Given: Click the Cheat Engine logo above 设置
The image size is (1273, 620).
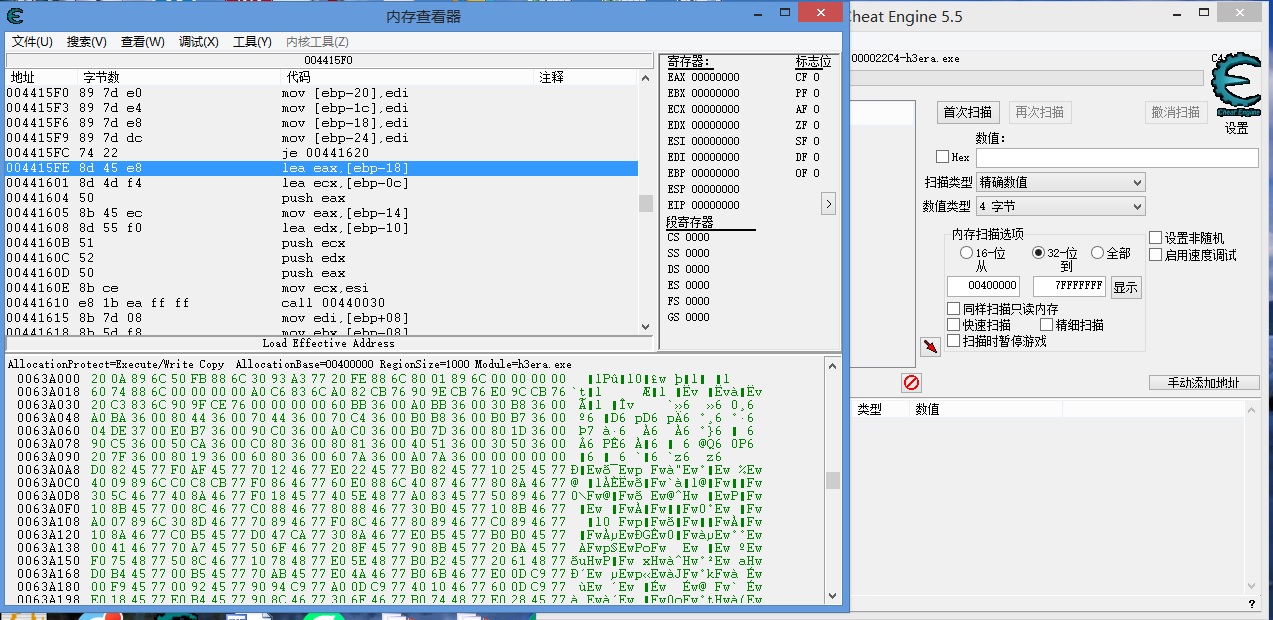Looking at the screenshot, I should pos(1236,87).
